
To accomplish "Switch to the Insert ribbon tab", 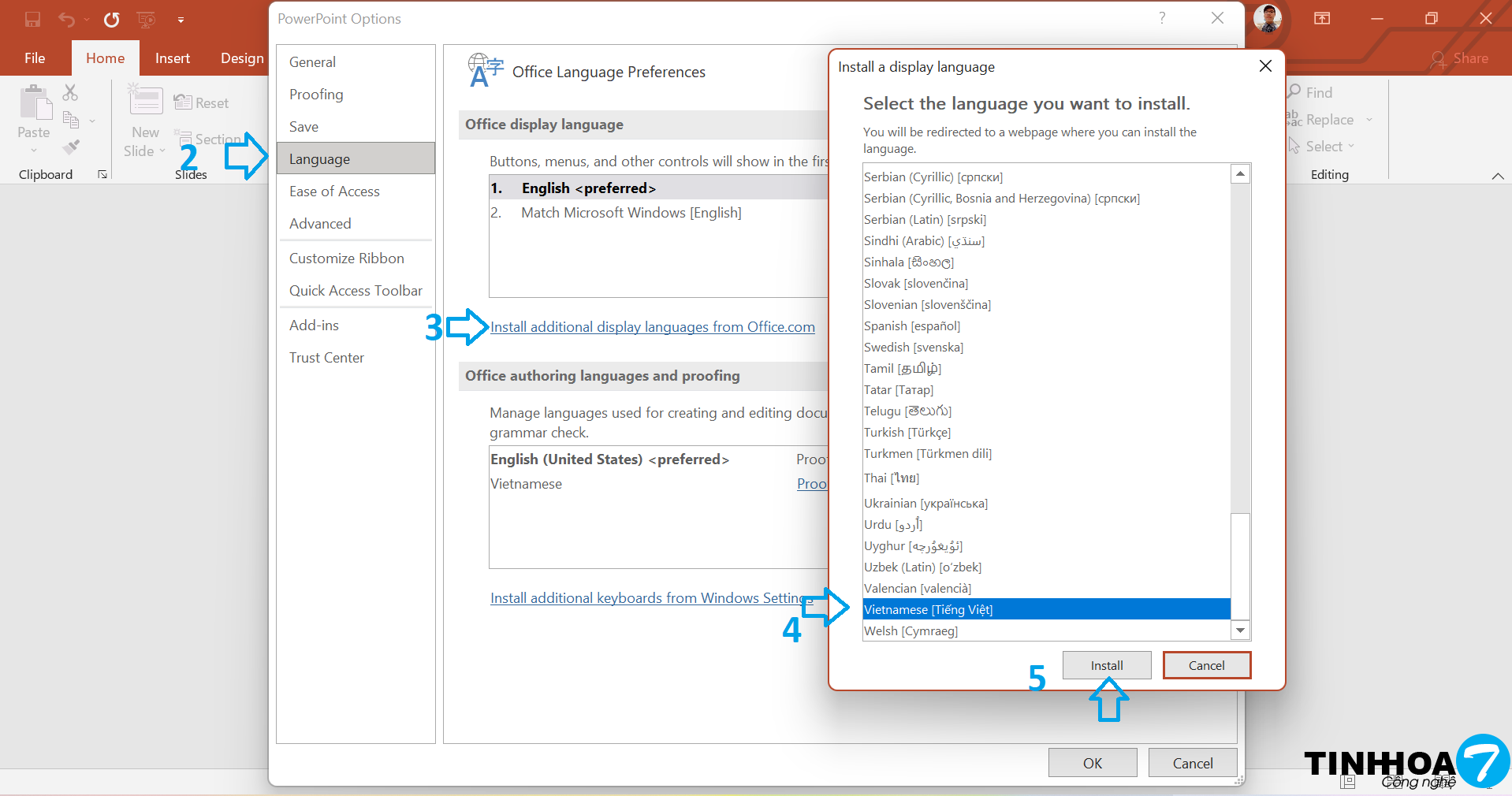I will pyautogui.click(x=172, y=58).
